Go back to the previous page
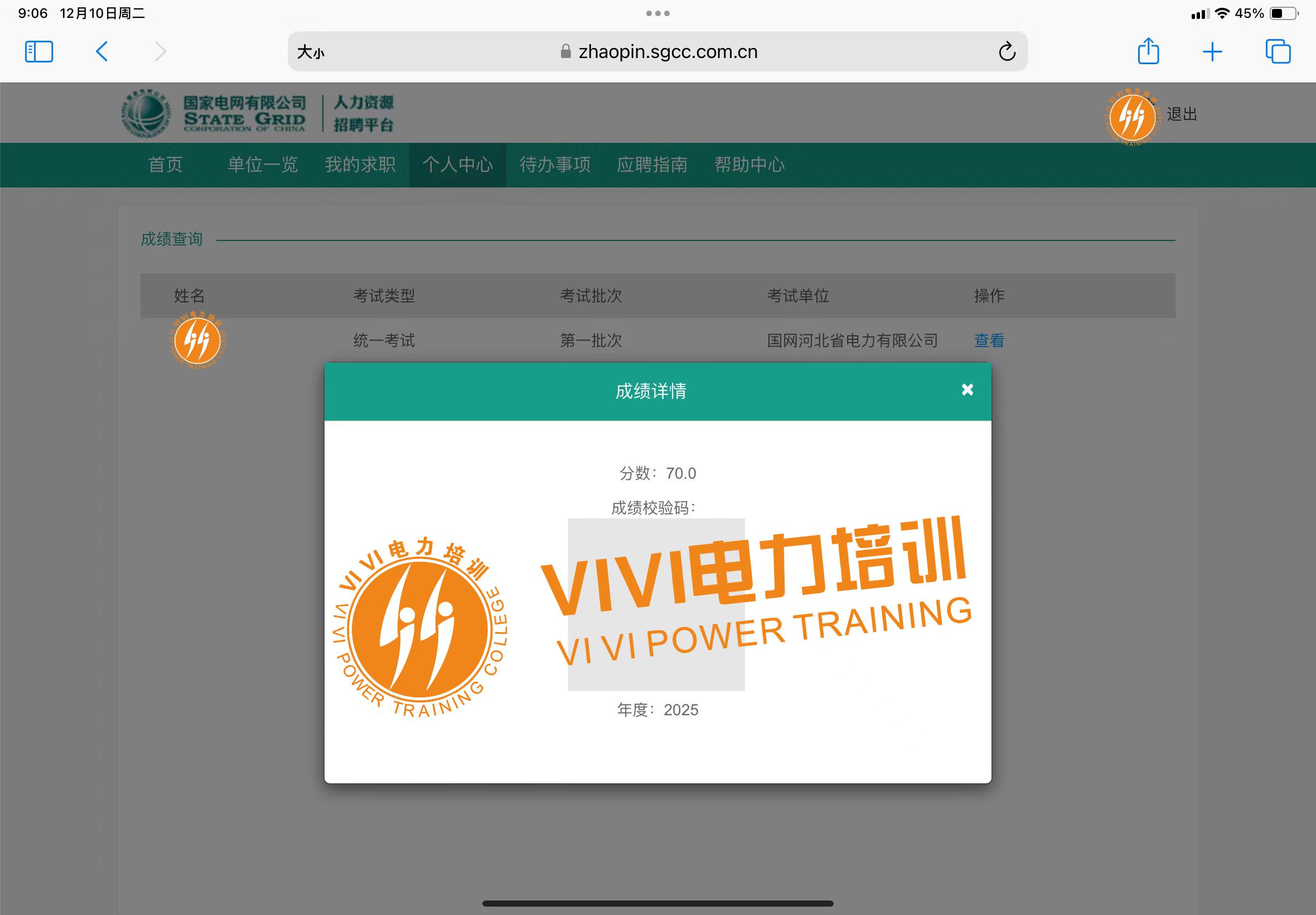 pyautogui.click(x=102, y=51)
